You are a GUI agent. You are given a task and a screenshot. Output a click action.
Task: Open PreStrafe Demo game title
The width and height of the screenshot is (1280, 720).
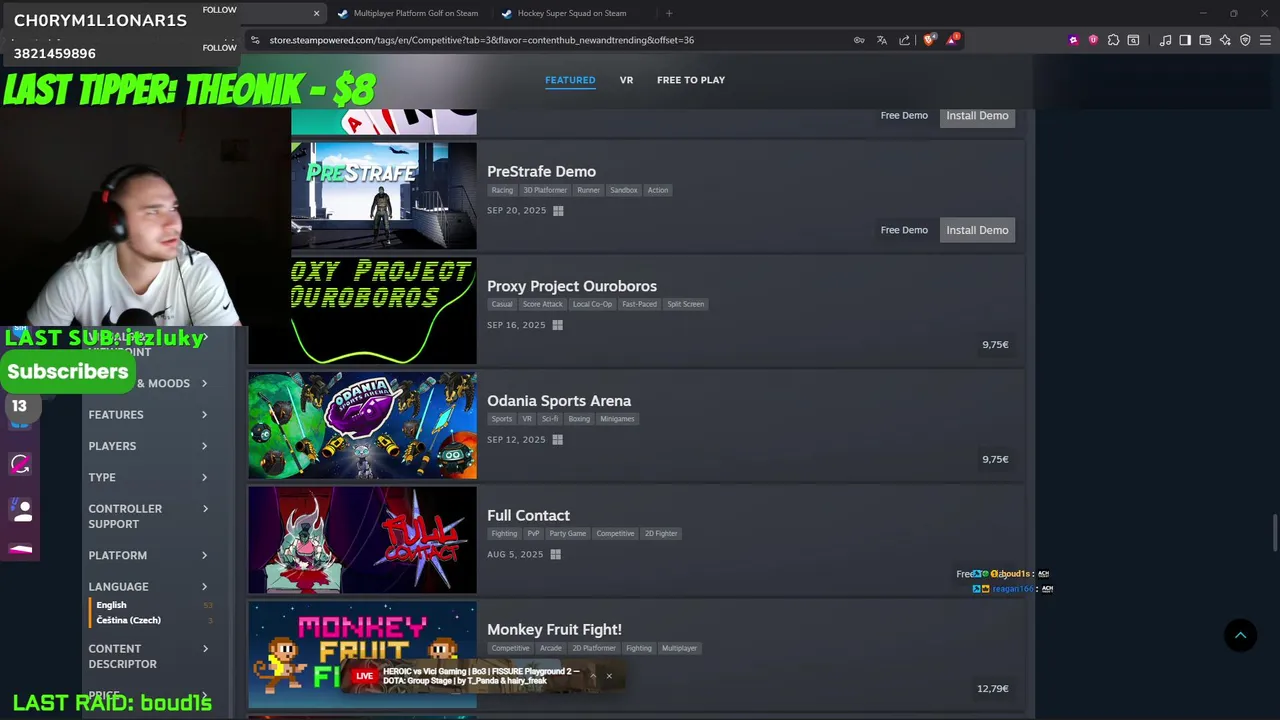point(541,172)
